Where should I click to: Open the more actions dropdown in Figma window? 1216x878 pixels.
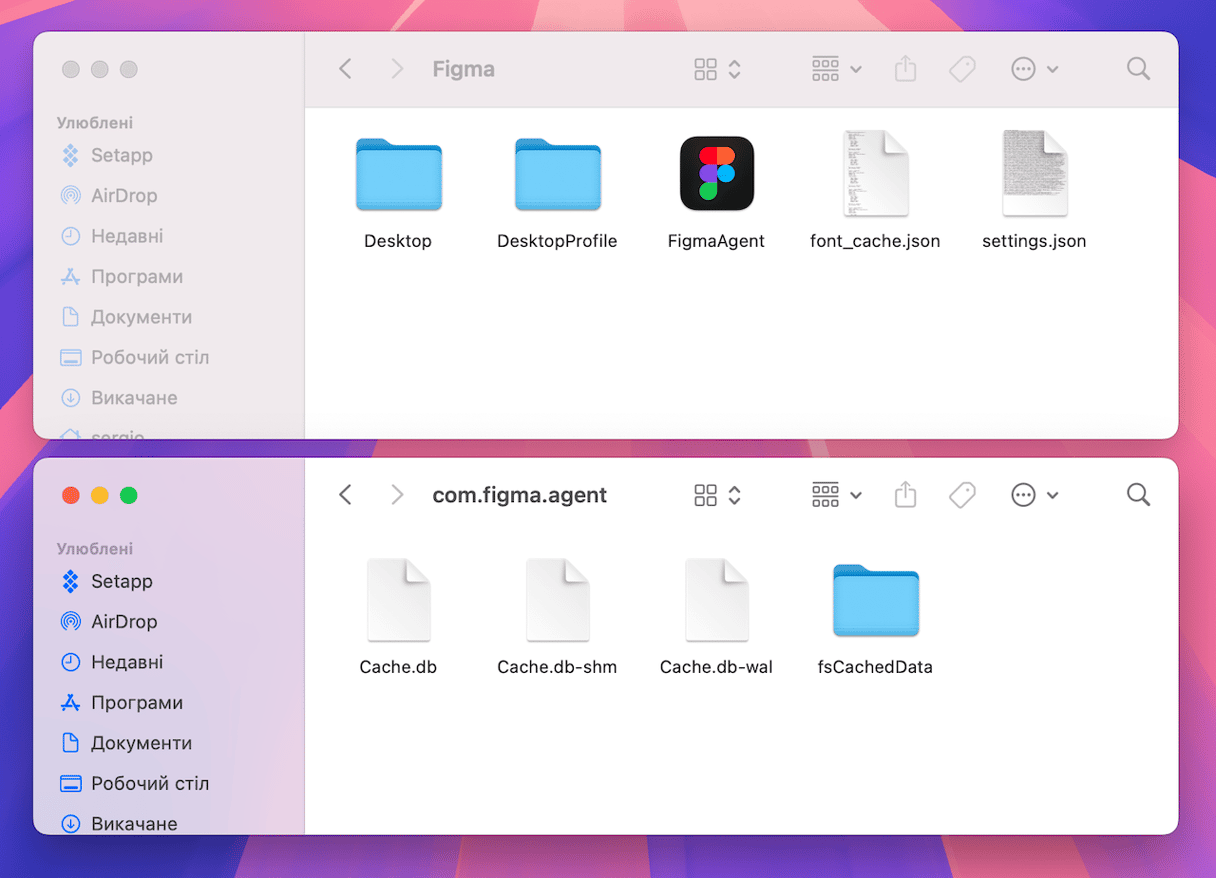click(x=1034, y=69)
